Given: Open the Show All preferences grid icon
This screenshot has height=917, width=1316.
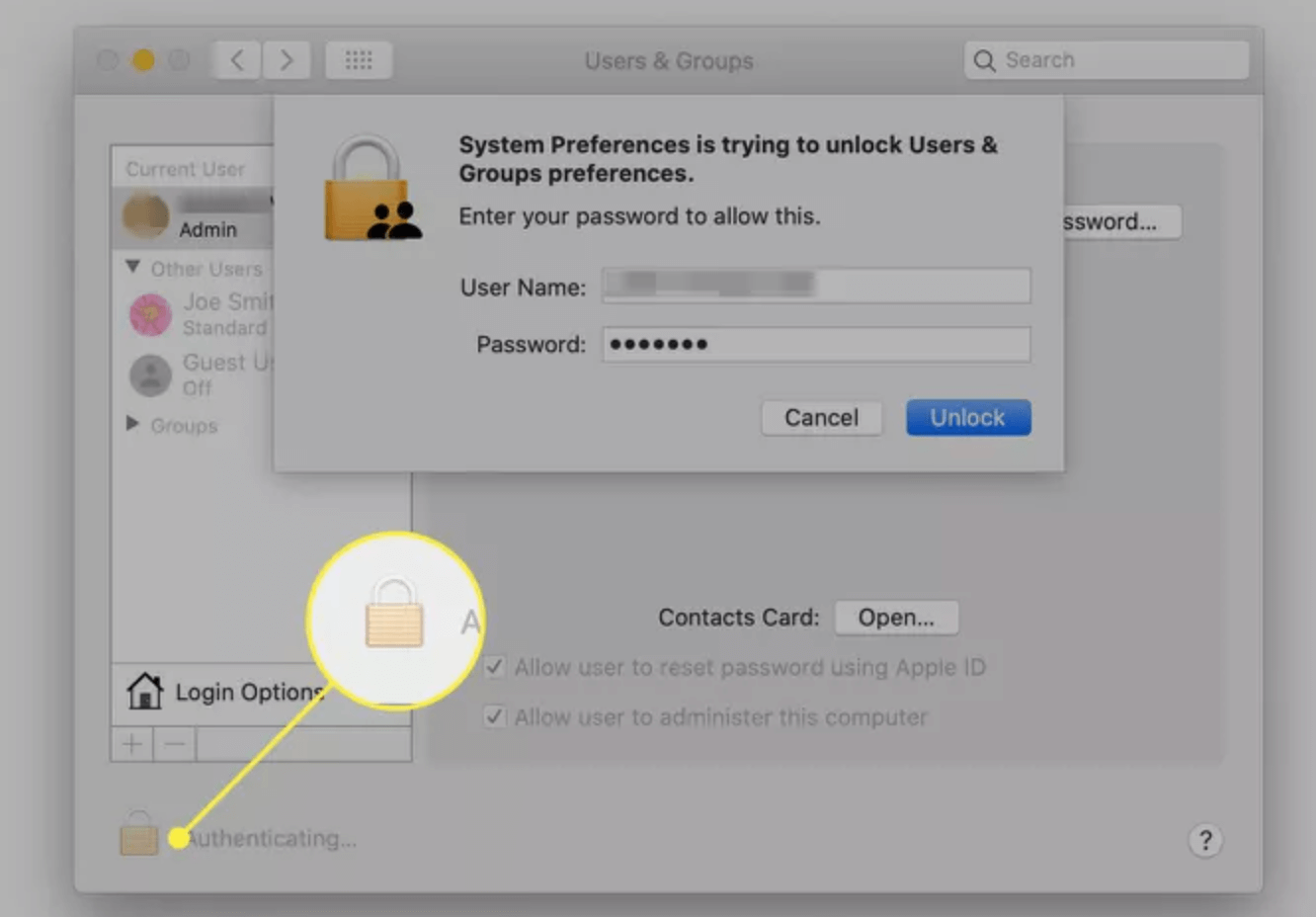Looking at the screenshot, I should [359, 59].
